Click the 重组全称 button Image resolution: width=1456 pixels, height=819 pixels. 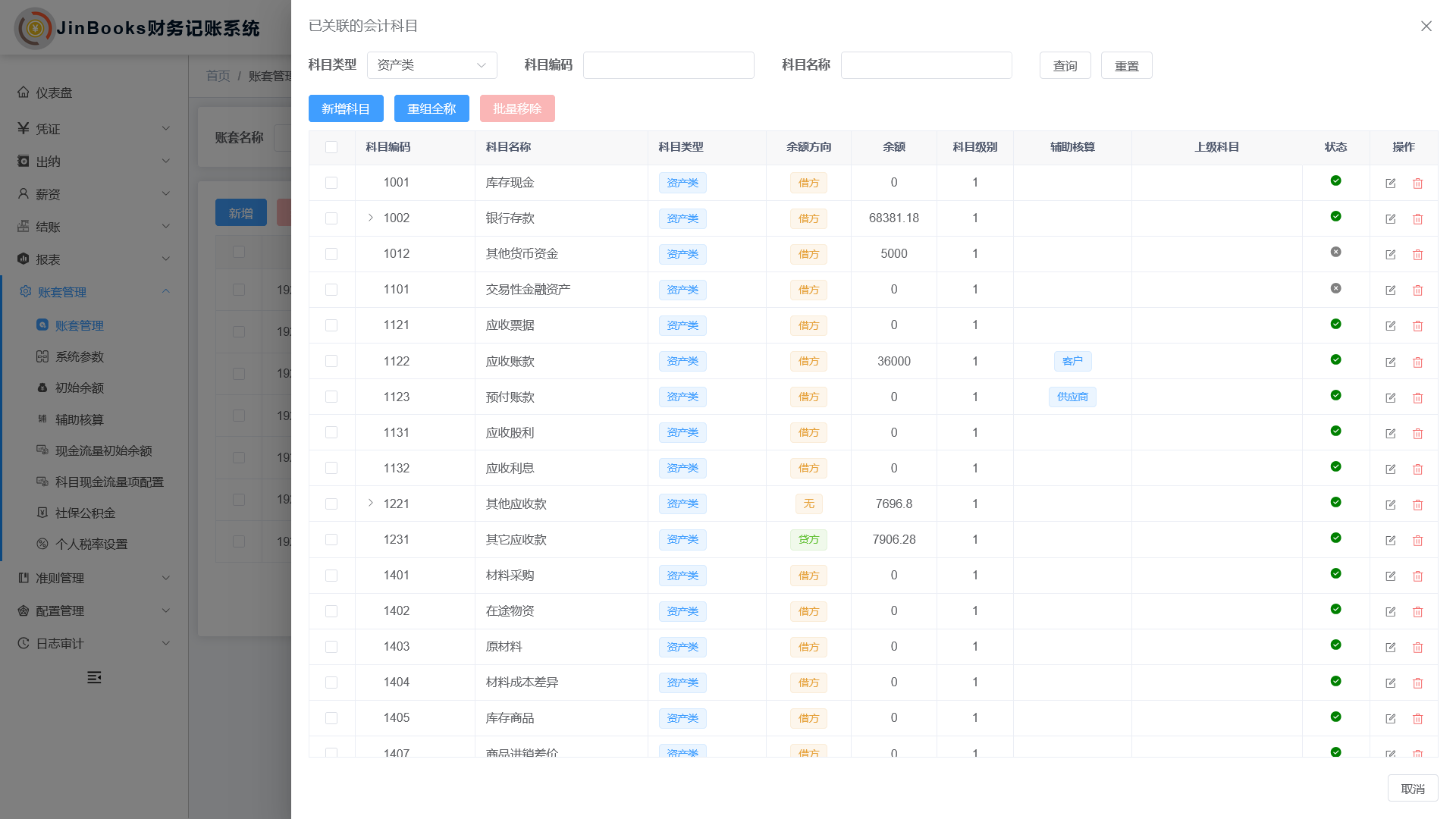(x=431, y=108)
